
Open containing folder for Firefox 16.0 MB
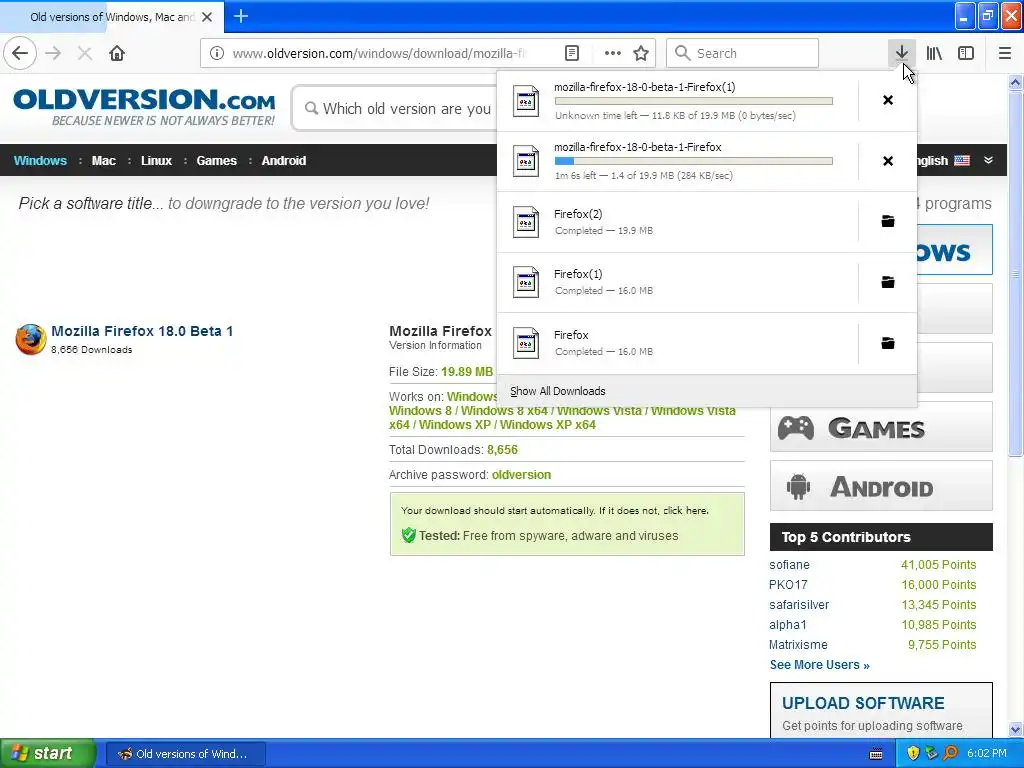888,343
